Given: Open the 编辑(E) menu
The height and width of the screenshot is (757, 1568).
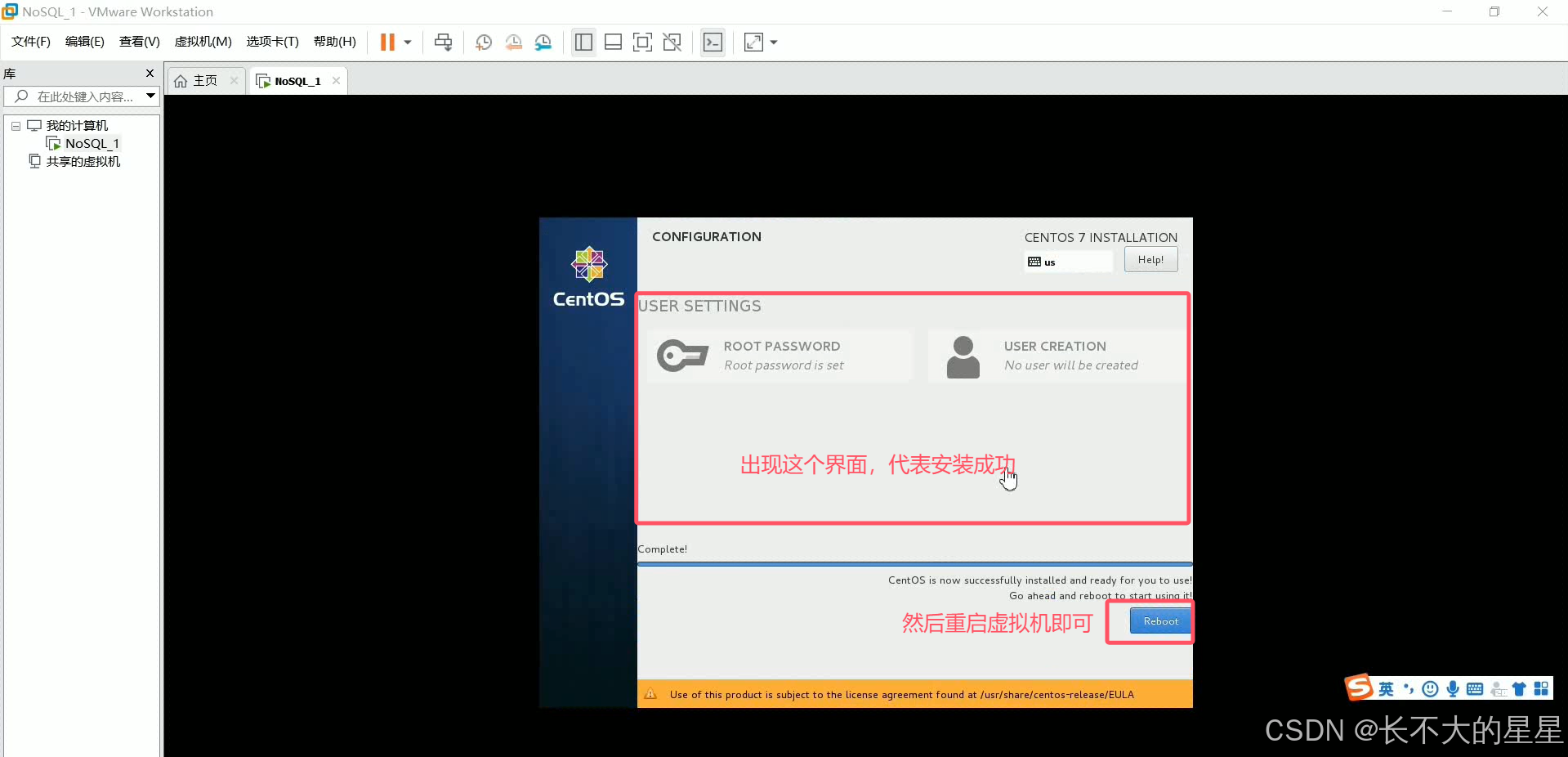Looking at the screenshot, I should 85,42.
